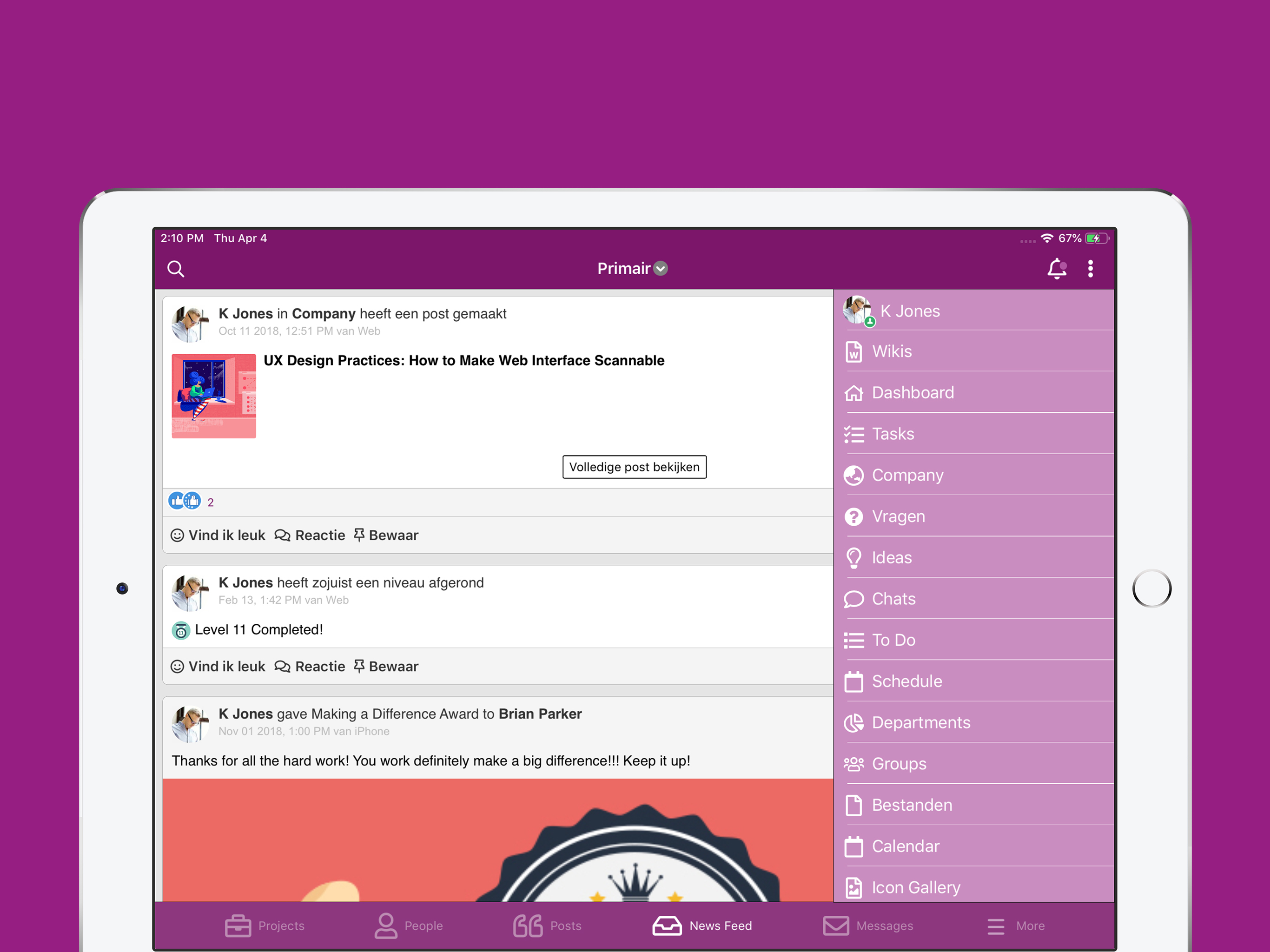The image size is (1270, 952).
Task: Click Volledige post bekijken button
Action: (x=634, y=467)
